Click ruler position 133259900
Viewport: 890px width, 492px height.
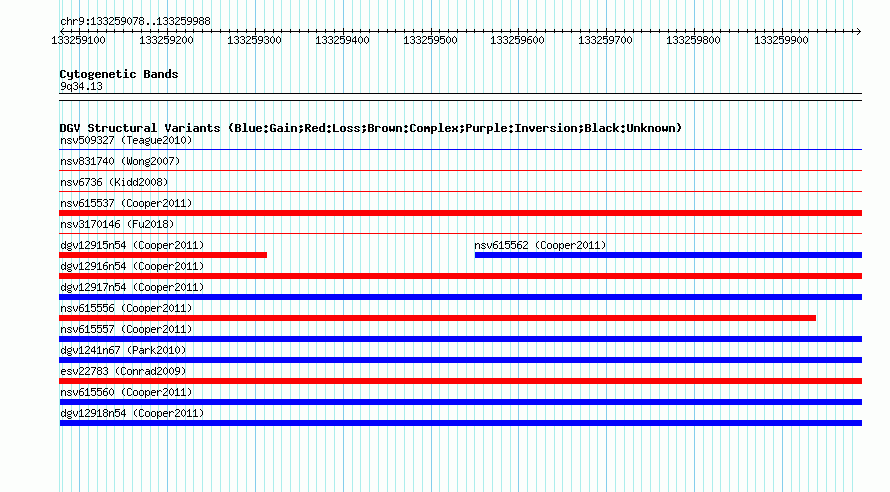(782, 40)
